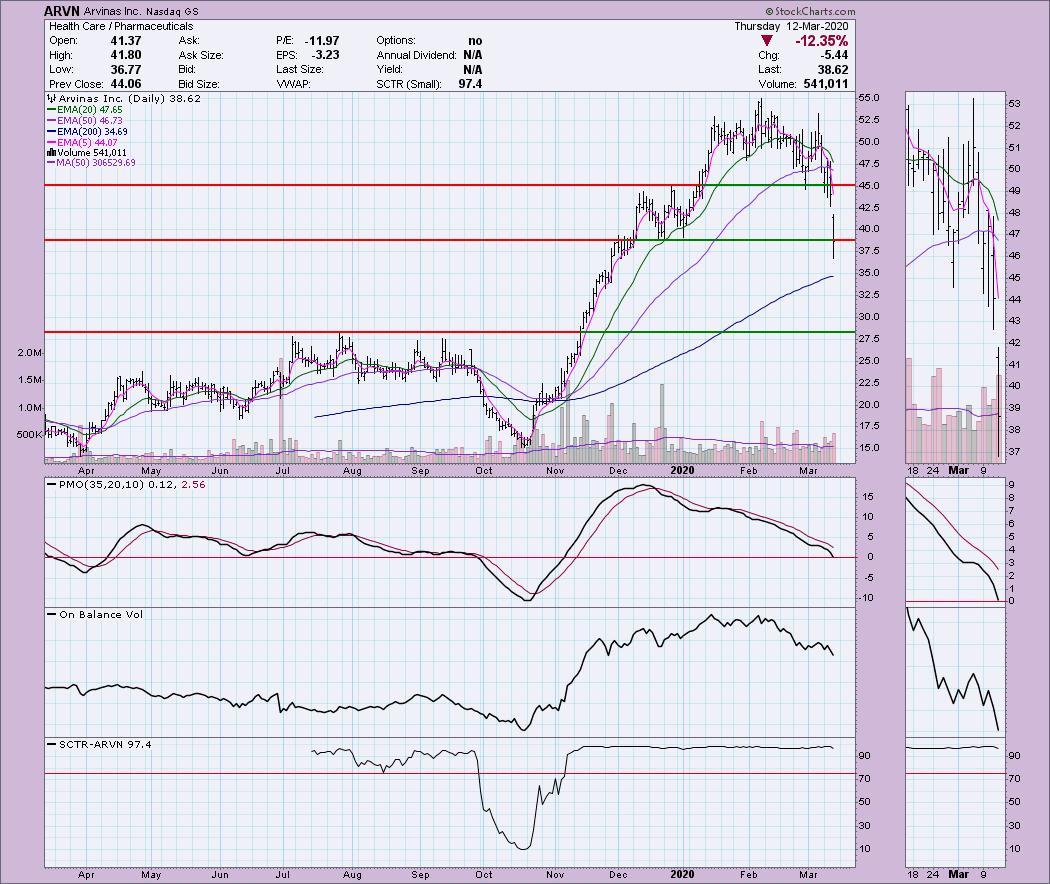
Task: Click the Bid Size label
Action: tap(199, 84)
